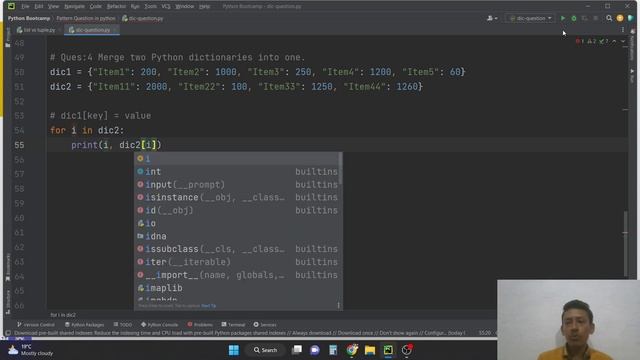Open the Problems tool window

200,324
